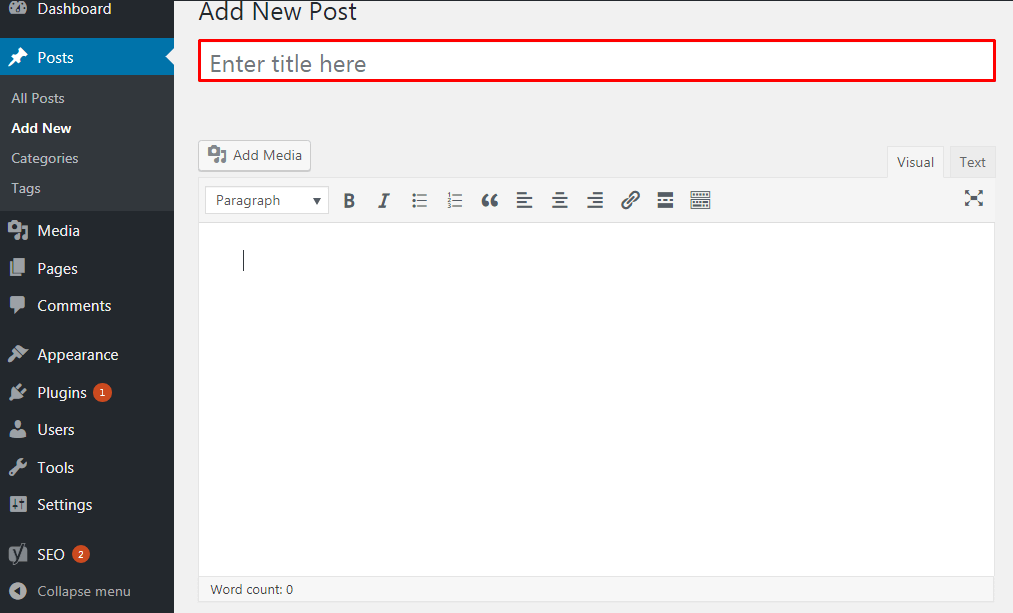Toggle bold formatting in editor toolbar
This screenshot has width=1013, height=613.
pyautogui.click(x=349, y=200)
